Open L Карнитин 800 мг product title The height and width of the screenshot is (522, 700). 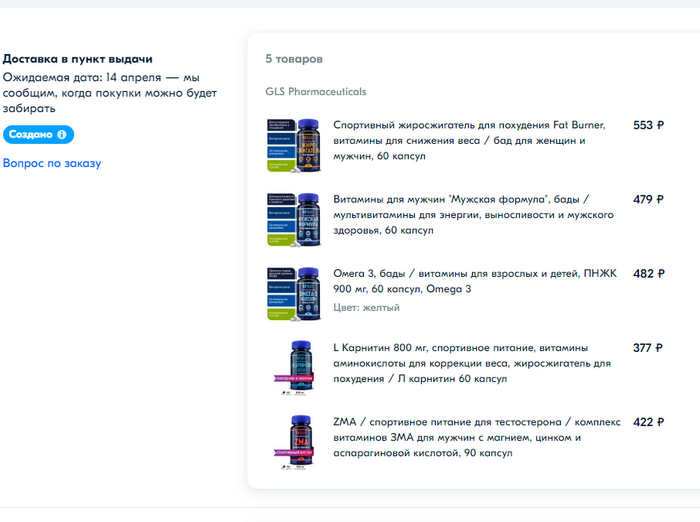click(472, 363)
